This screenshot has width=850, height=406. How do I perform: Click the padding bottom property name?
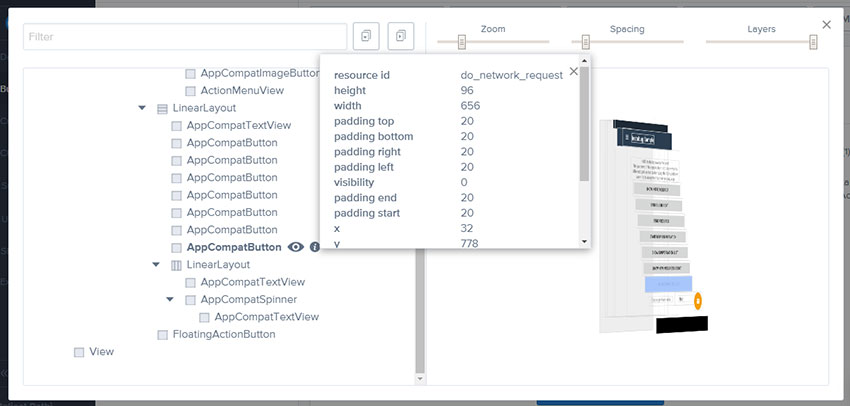click(x=374, y=136)
